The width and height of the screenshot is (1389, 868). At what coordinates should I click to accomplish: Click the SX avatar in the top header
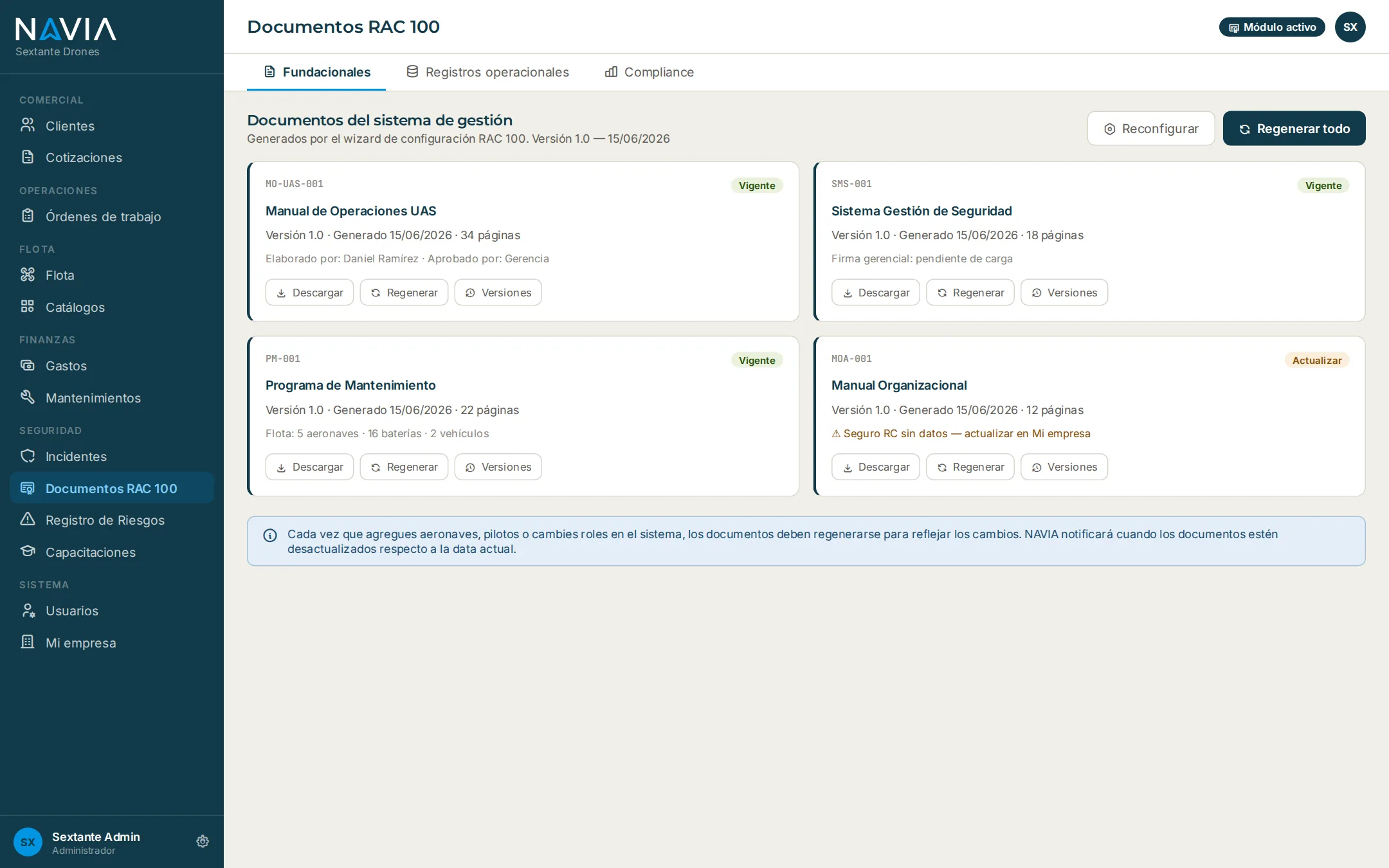coord(1350,27)
